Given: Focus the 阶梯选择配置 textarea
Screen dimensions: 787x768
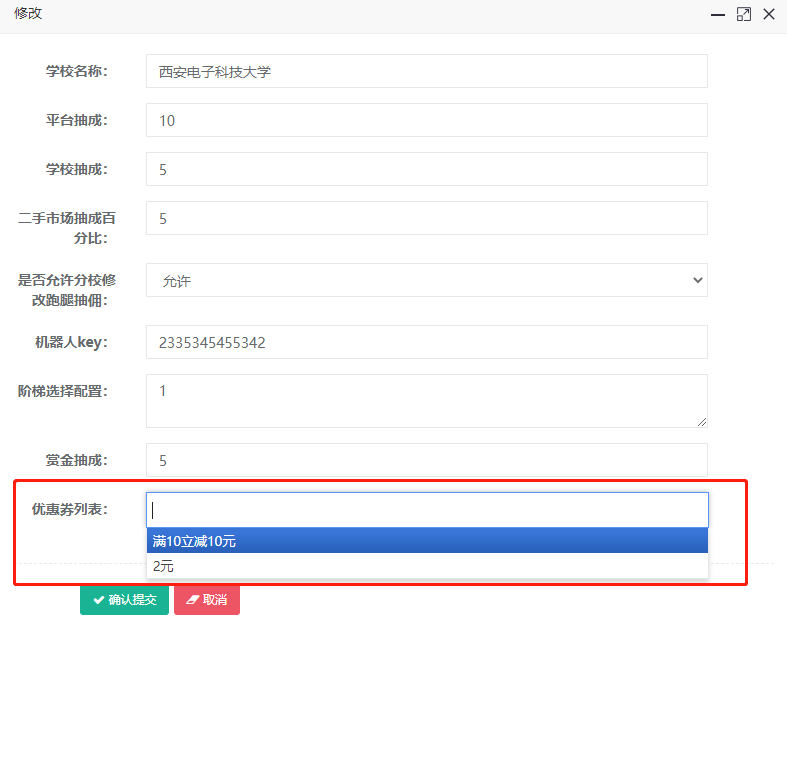Looking at the screenshot, I should coord(427,401).
